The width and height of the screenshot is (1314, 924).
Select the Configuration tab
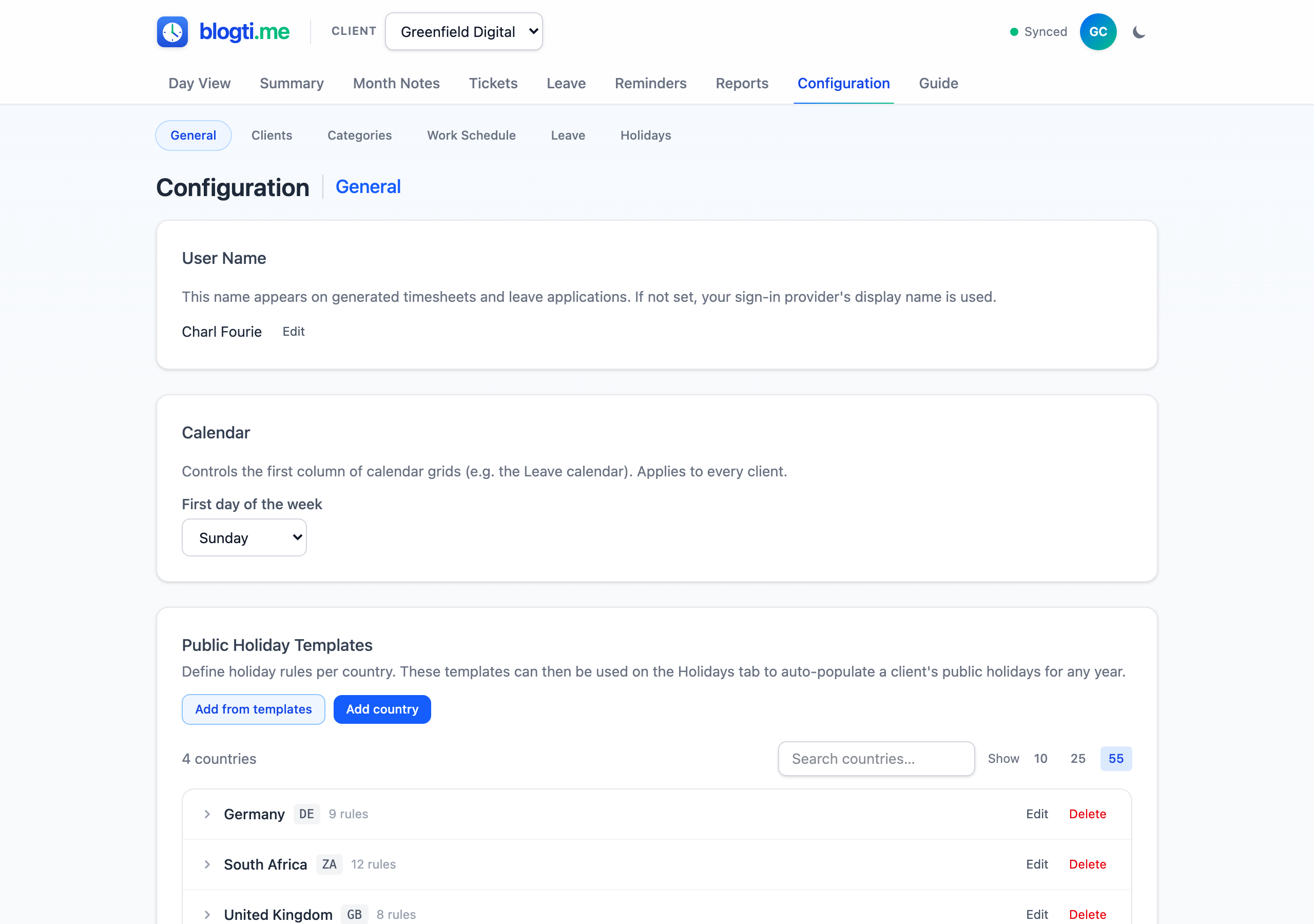click(x=843, y=84)
